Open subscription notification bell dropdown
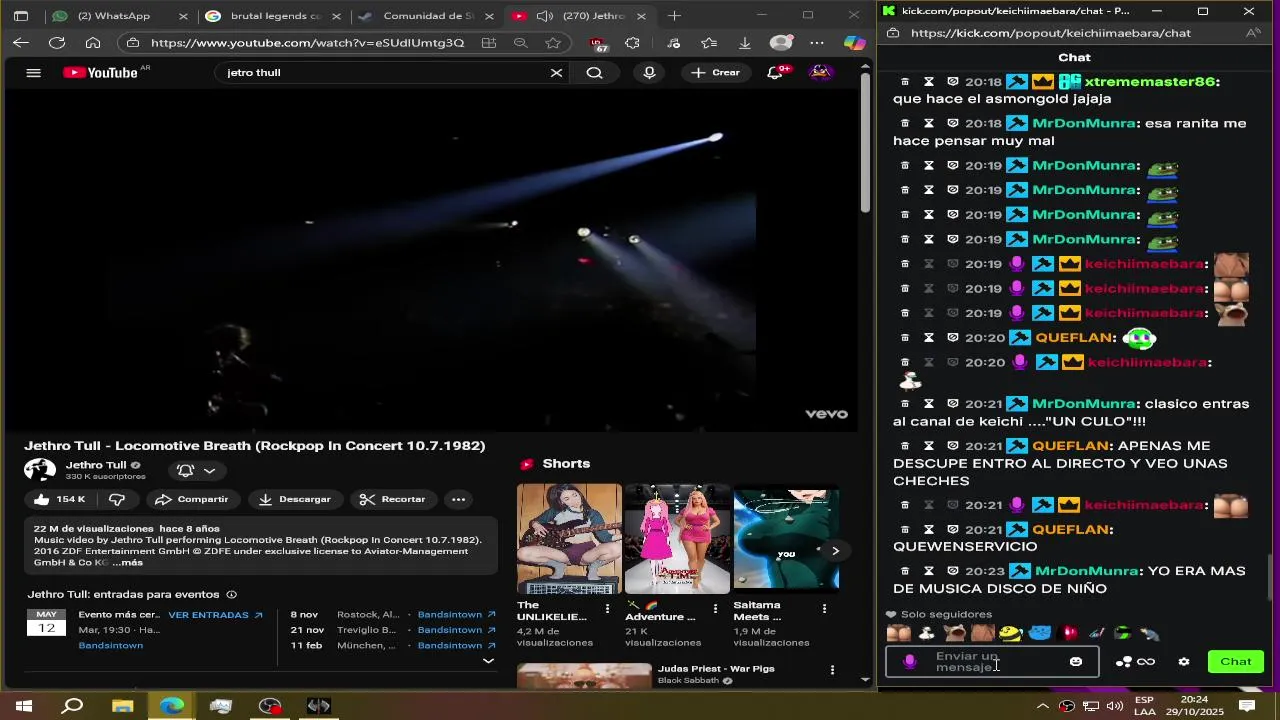1280x720 pixels. pos(196,471)
